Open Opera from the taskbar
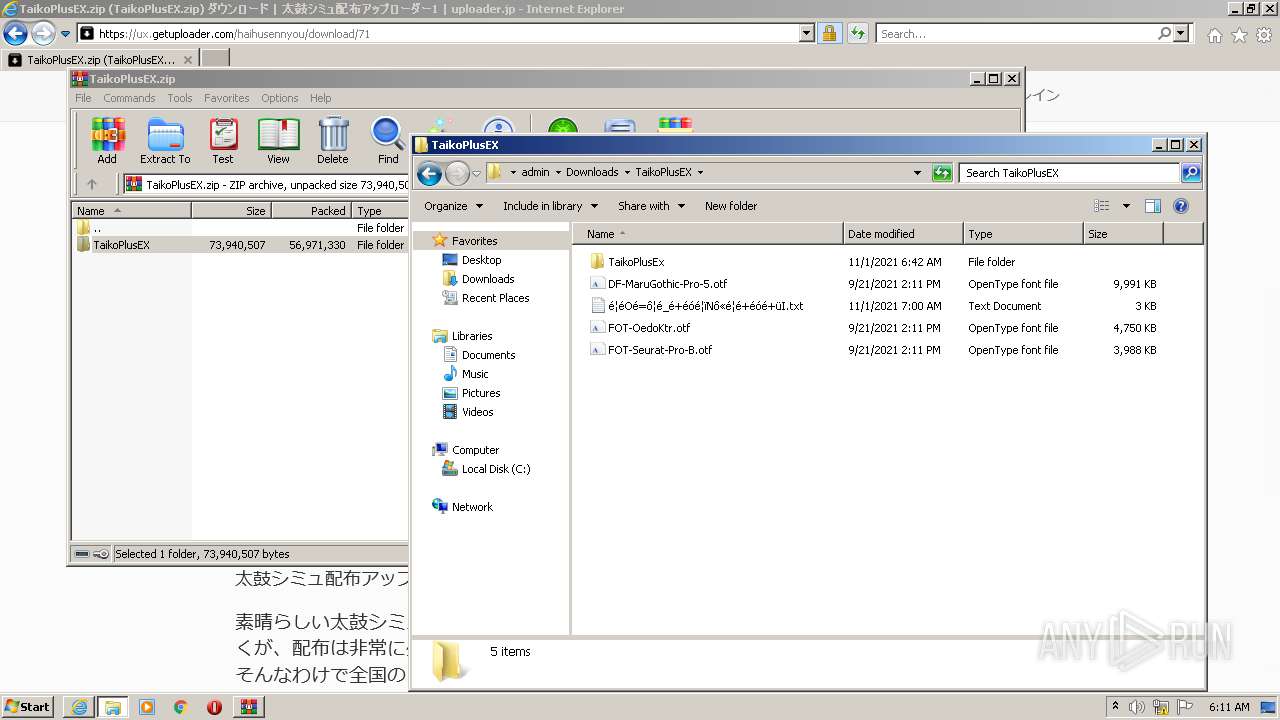 tap(214, 707)
